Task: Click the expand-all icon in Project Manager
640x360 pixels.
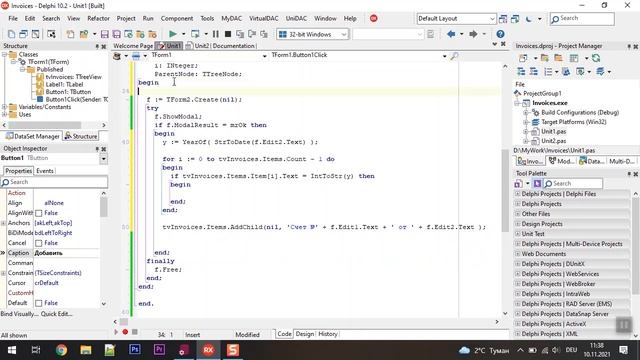Action: tap(521, 72)
